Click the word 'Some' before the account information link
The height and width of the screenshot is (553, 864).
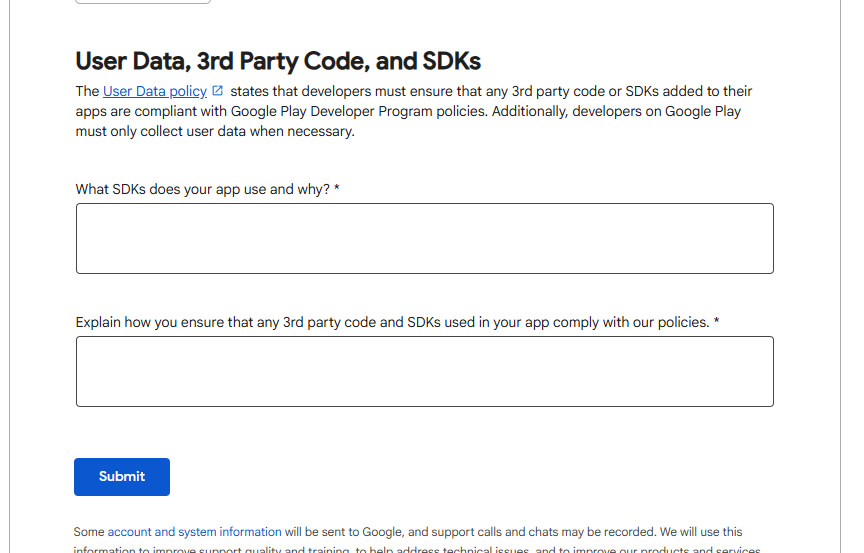coord(89,532)
